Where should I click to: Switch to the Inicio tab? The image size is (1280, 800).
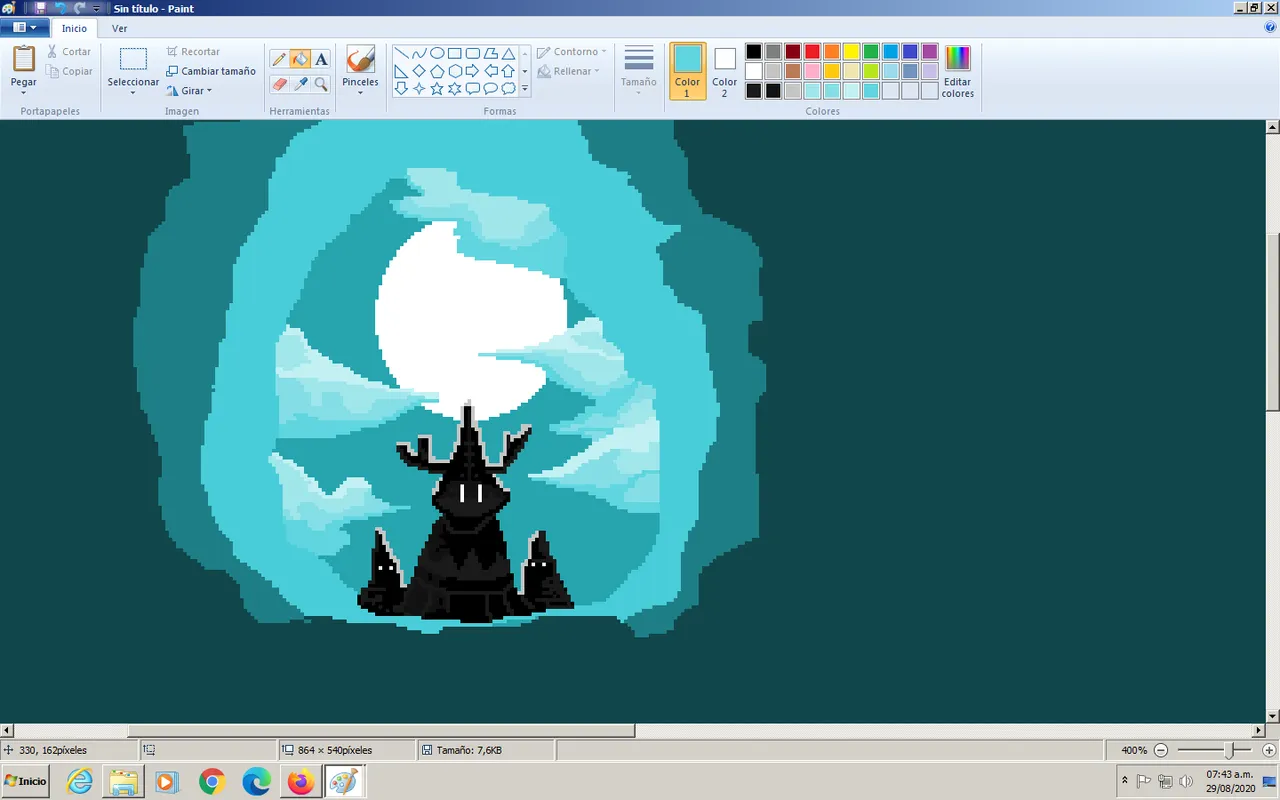click(74, 29)
